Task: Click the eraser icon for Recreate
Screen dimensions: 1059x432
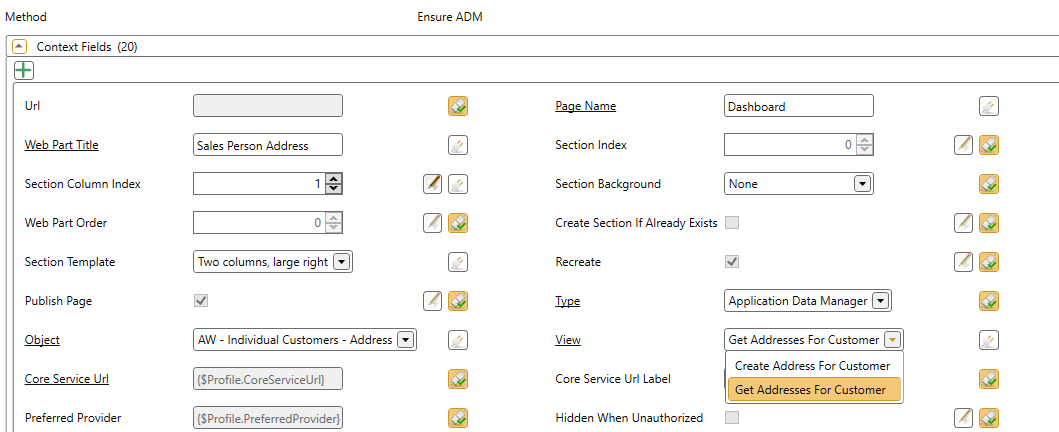Action: click(x=989, y=262)
